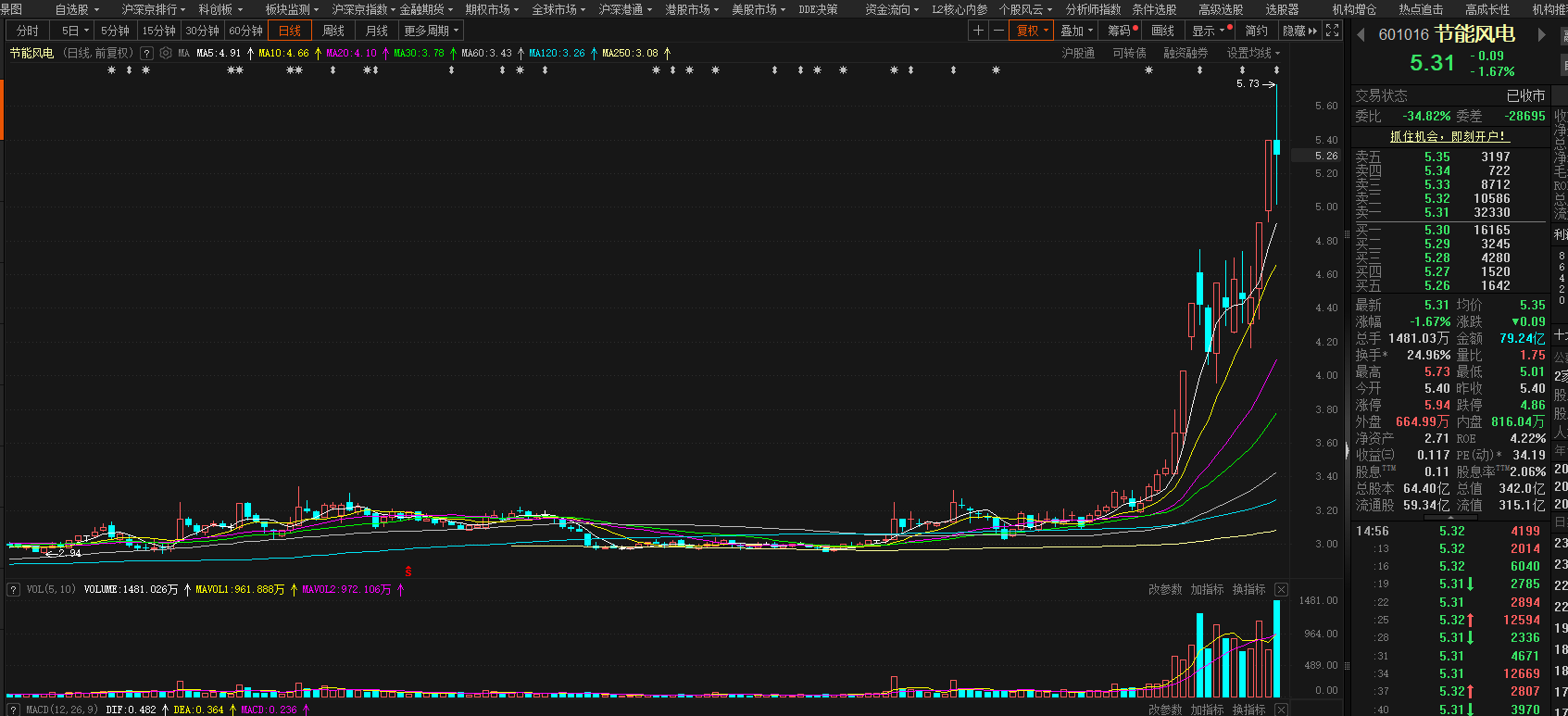Open the help icon beside 节能风电 title
Screen dimensions: 1568x716
point(146,54)
